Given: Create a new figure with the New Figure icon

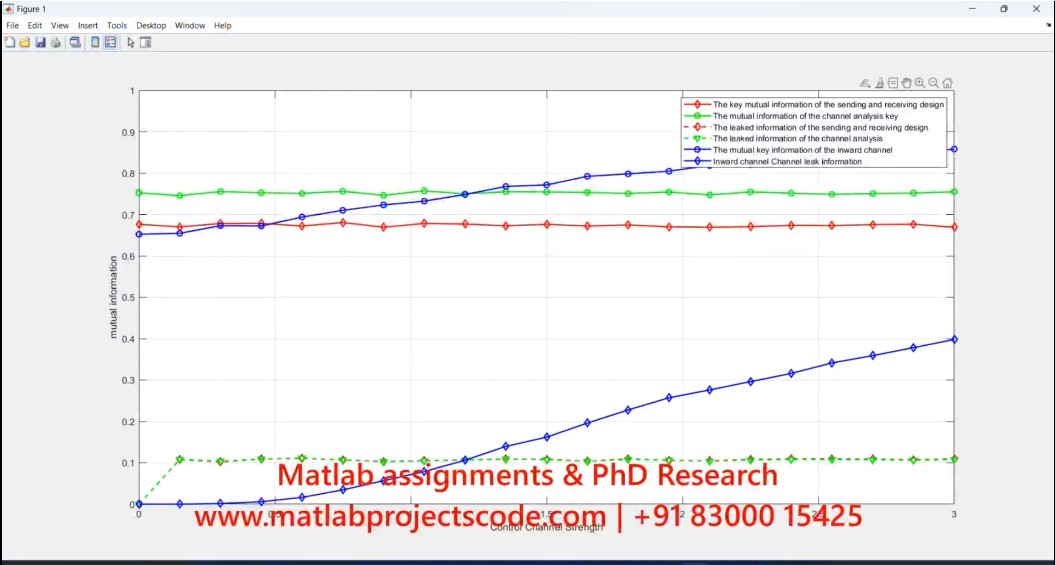Looking at the screenshot, I should pyautogui.click(x=9, y=42).
